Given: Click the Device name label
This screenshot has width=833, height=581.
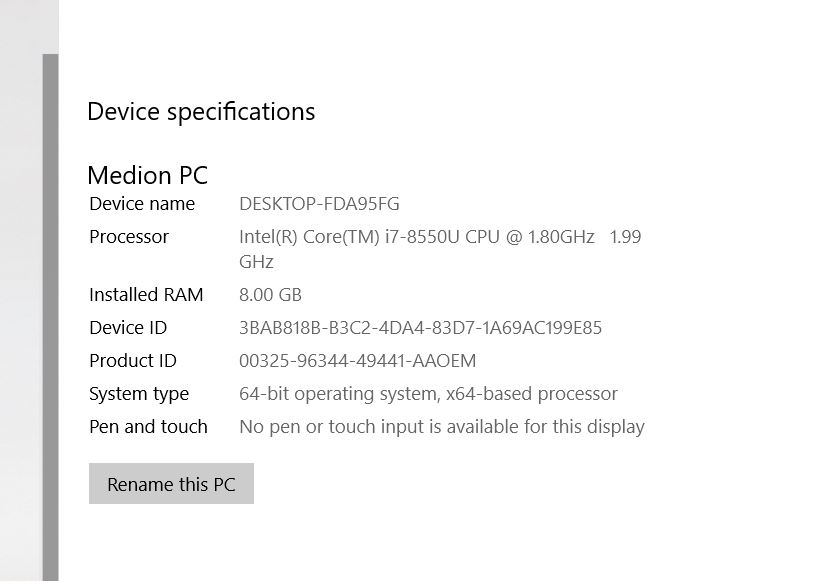Looking at the screenshot, I should point(142,204).
